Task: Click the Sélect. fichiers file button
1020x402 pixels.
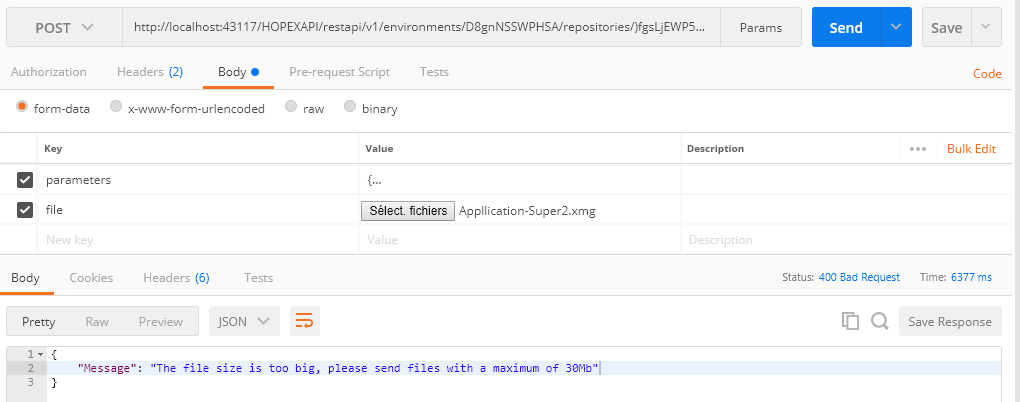Action: pos(407,210)
